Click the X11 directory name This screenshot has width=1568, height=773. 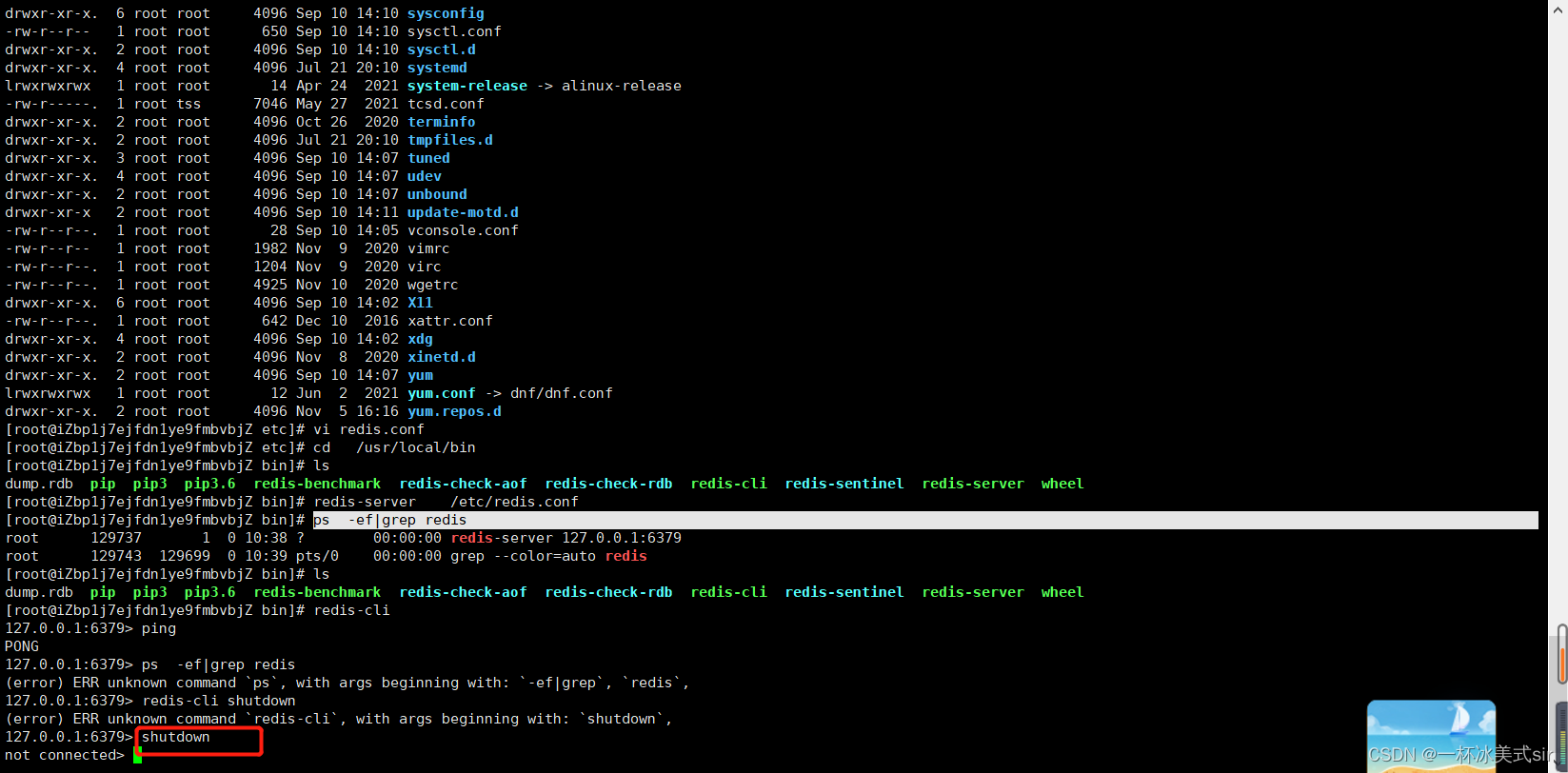(420, 303)
